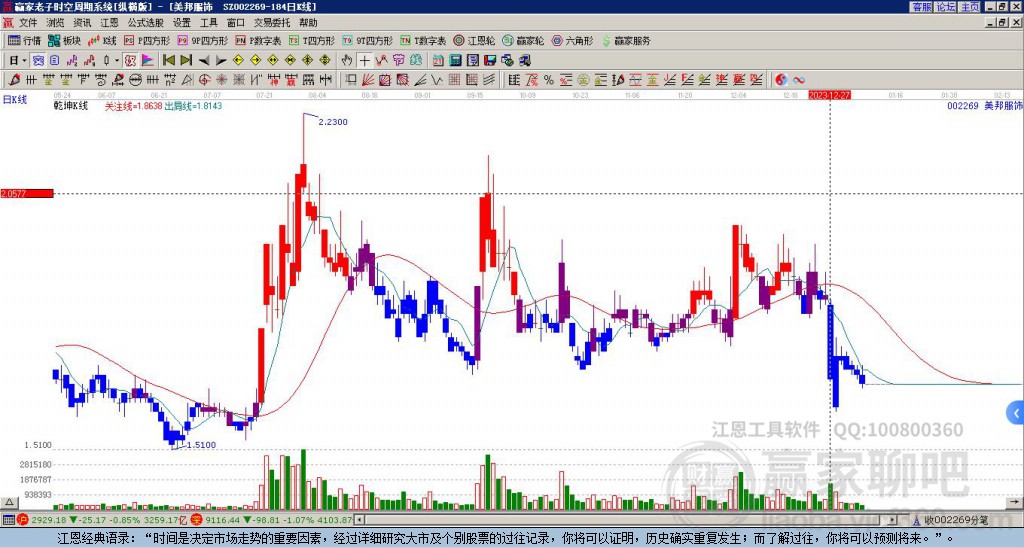Open the calendar date icon

[438, 60]
